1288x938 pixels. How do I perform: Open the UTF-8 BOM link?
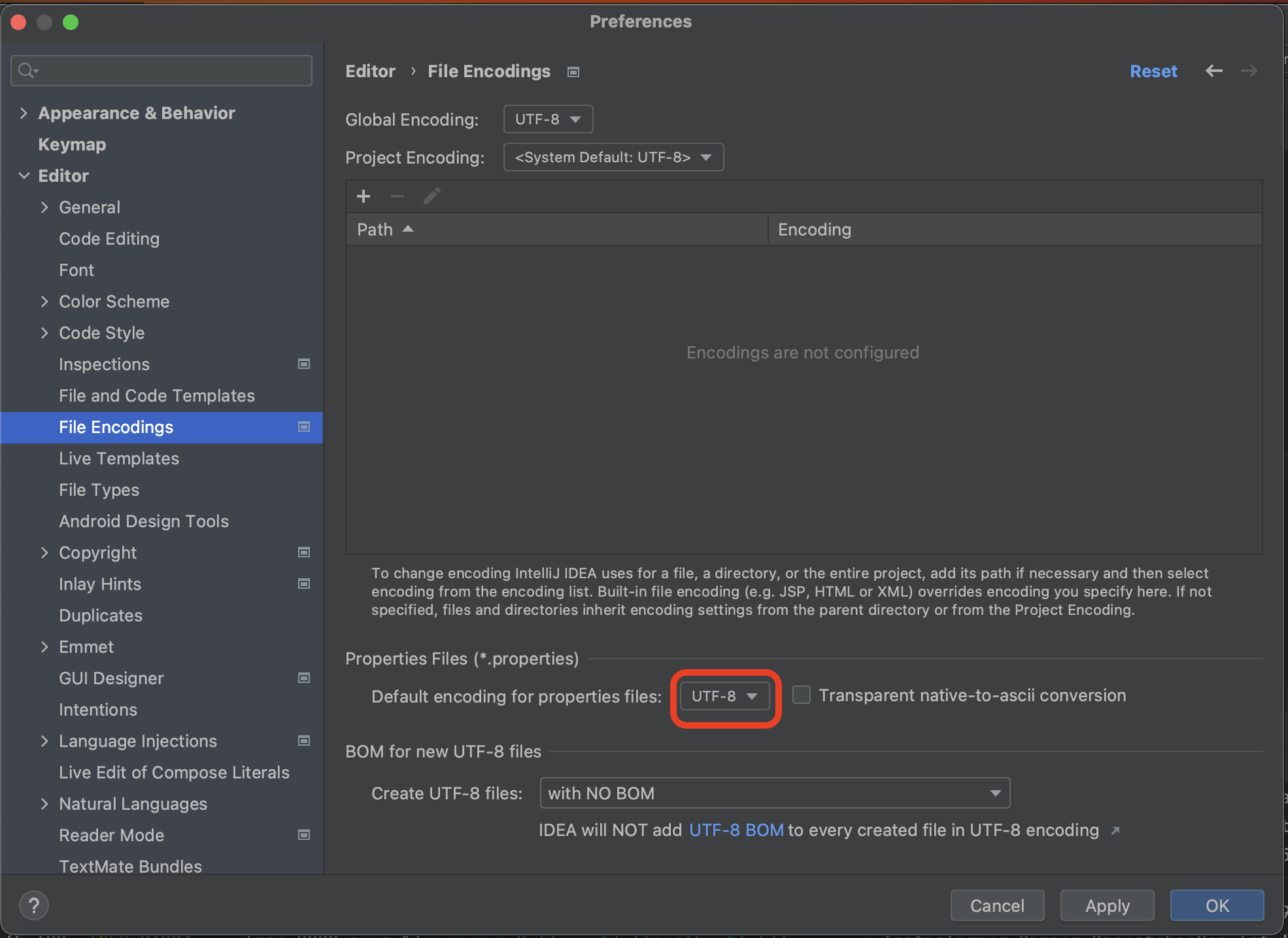click(x=736, y=829)
